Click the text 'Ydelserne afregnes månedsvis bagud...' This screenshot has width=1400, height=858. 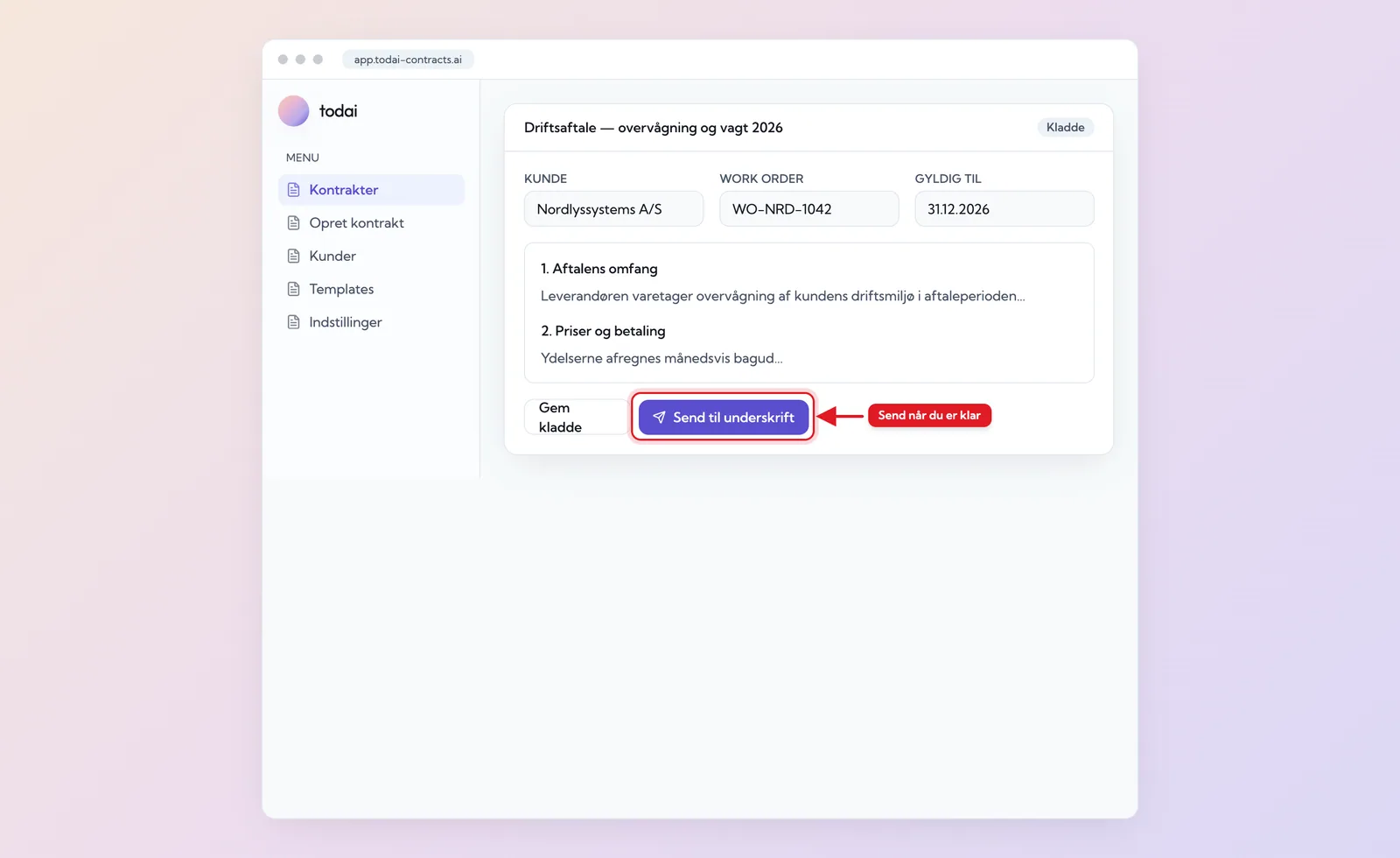tap(661, 358)
